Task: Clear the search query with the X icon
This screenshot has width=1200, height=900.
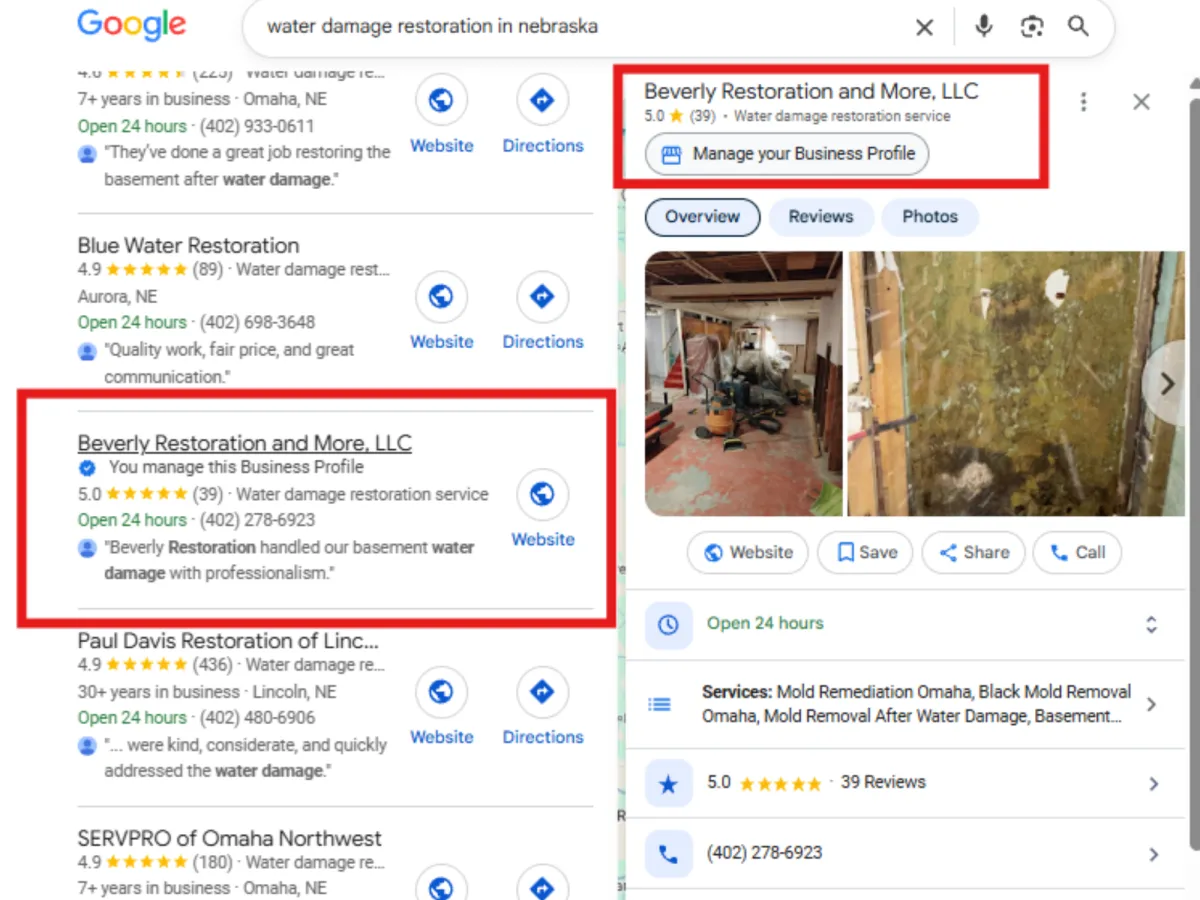Action: [925, 27]
